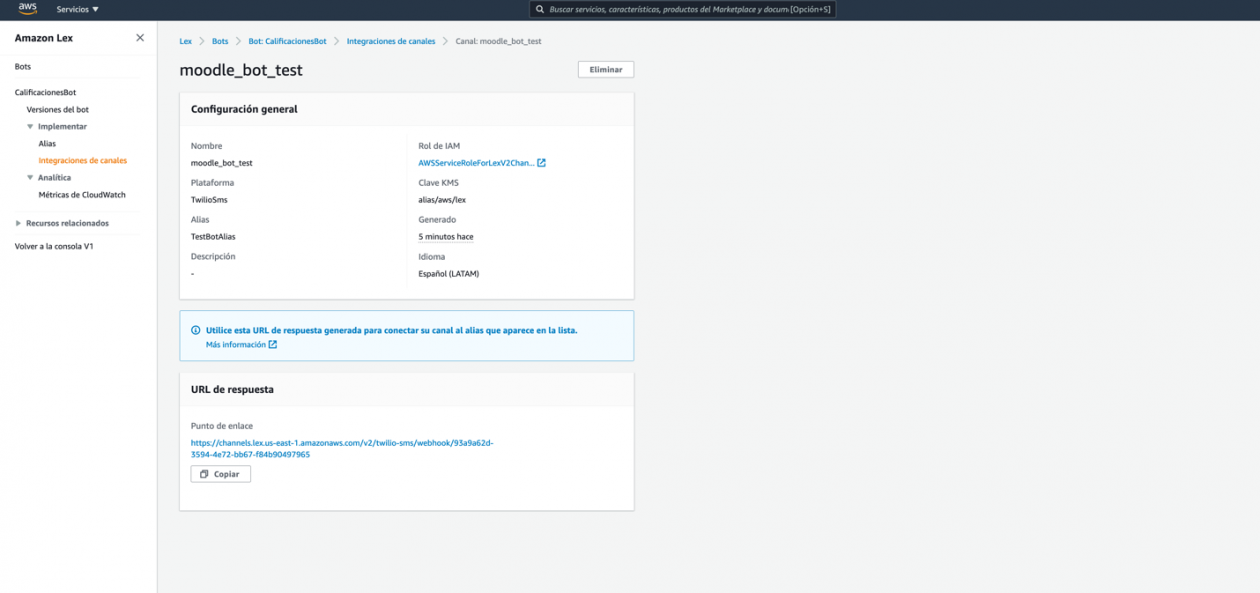The width and height of the screenshot is (1260, 593).
Task: Click the Eliminar button
Action: coord(606,70)
